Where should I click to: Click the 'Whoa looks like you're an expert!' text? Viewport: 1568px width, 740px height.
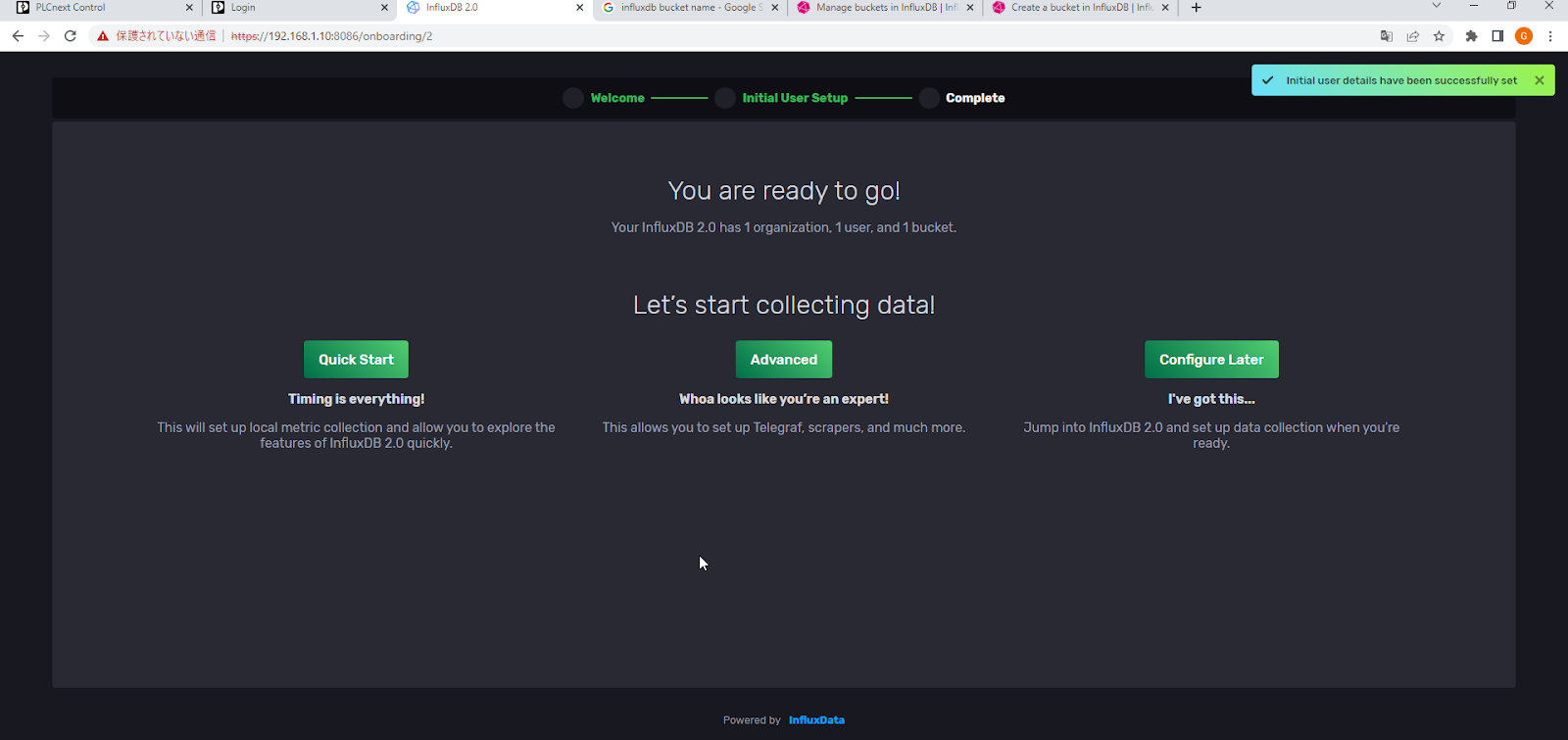tap(784, 399)
